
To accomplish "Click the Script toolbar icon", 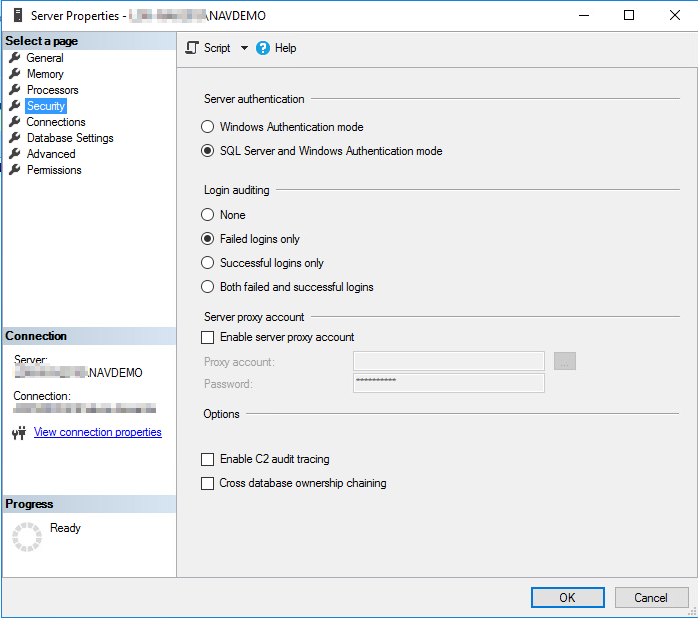I will [192, 48].
